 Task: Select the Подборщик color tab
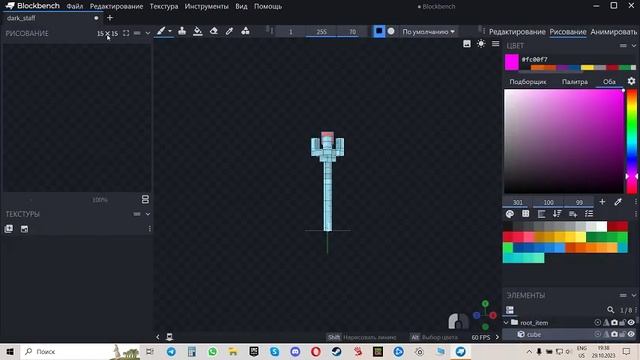click(527, 82)
